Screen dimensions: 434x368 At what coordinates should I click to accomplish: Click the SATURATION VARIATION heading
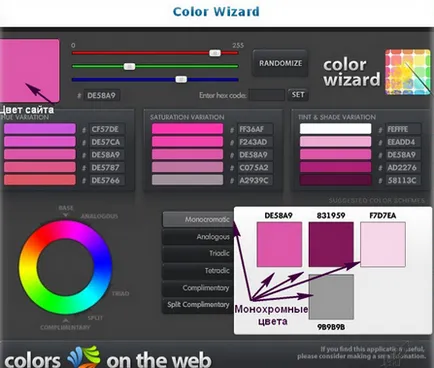187,117
